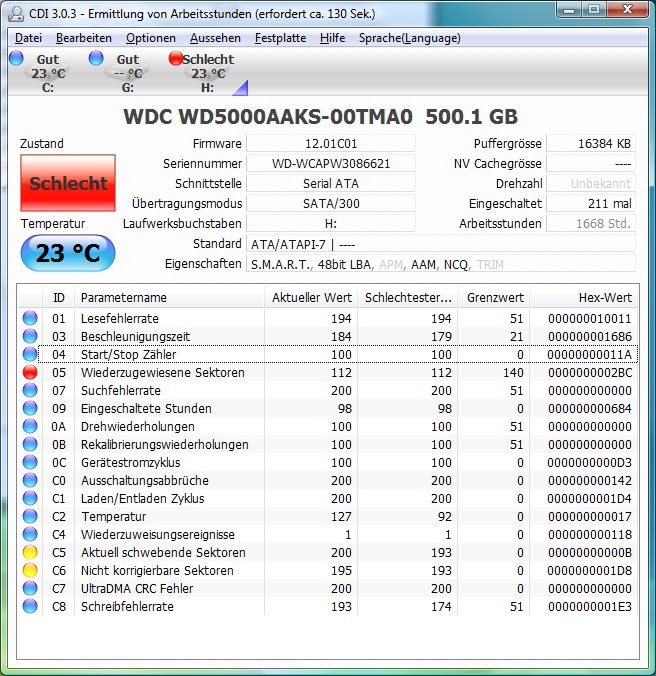The image size is (656, 676).
Task: Sort by Aktueller Wert column header
Action: (x=311, y=297)
